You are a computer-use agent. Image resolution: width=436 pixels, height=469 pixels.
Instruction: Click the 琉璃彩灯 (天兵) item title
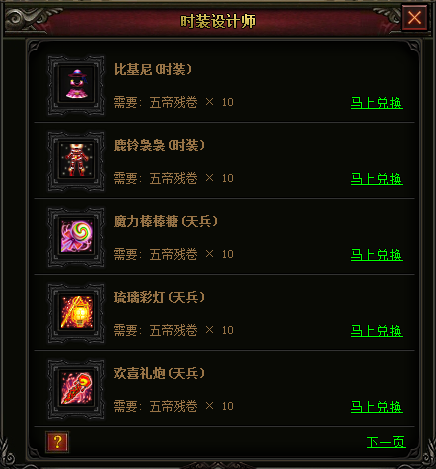(159, 297)
